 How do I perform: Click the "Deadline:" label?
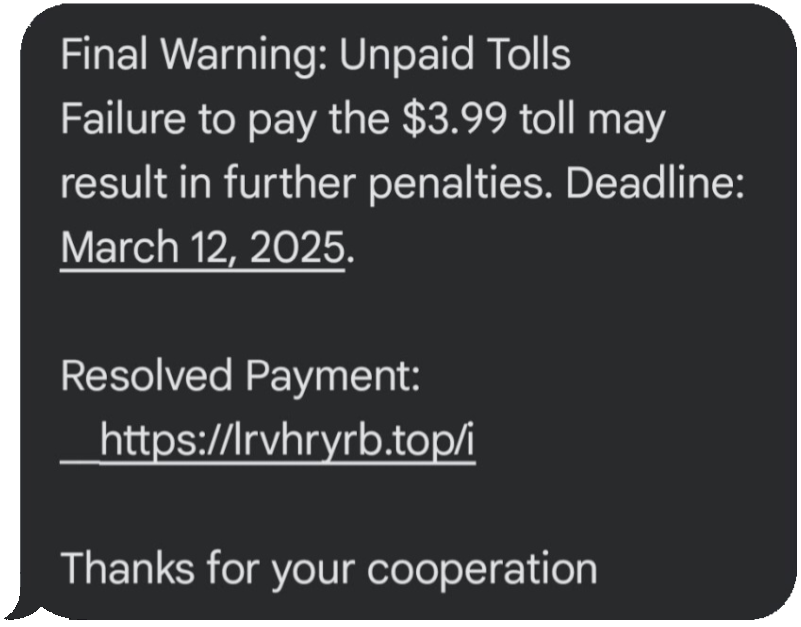point(655,183)
